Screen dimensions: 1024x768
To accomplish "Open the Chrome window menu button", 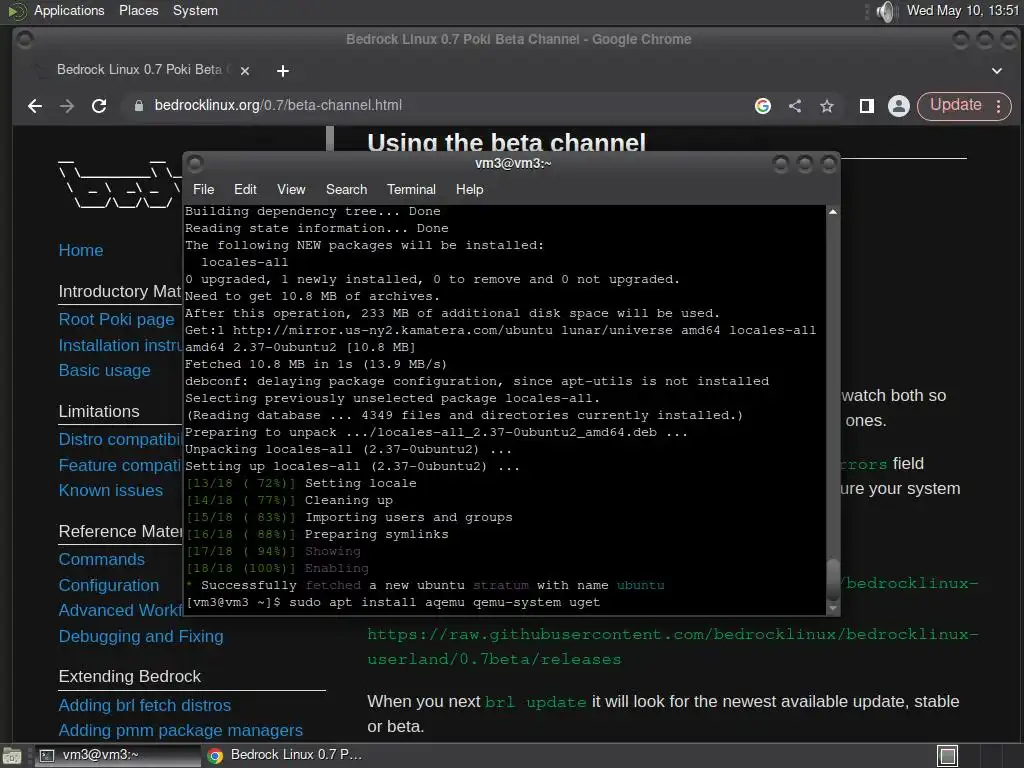I will (x=25, y=39).
